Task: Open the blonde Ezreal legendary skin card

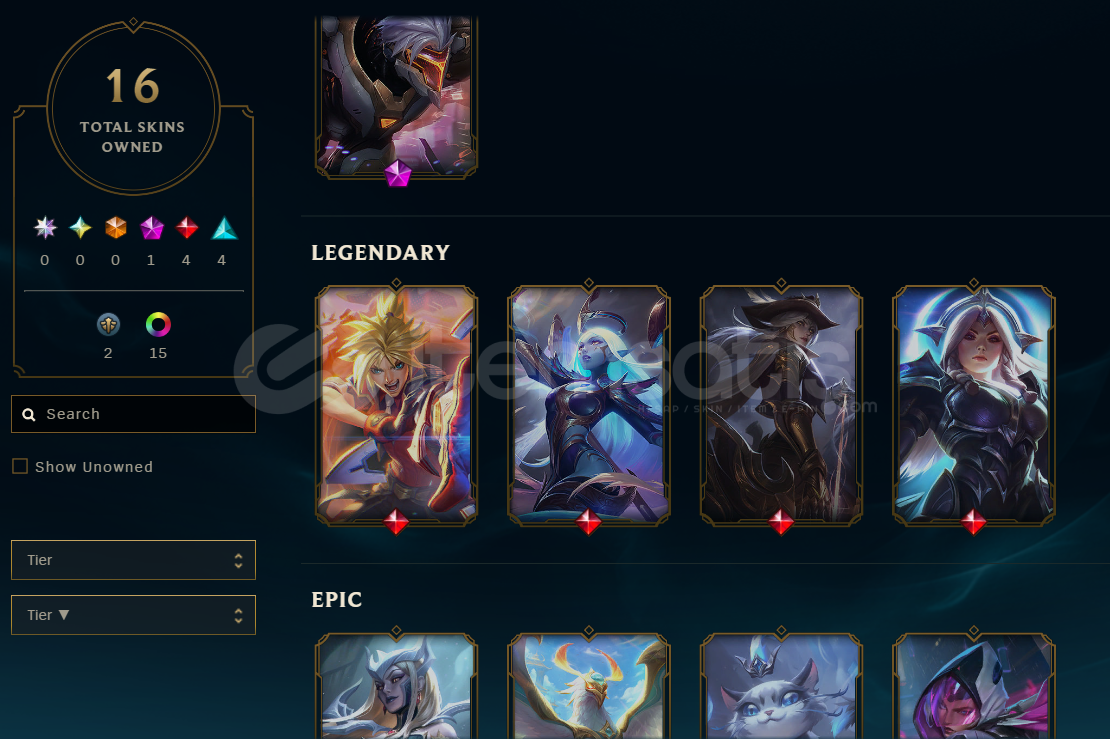Action: point(396,405)
